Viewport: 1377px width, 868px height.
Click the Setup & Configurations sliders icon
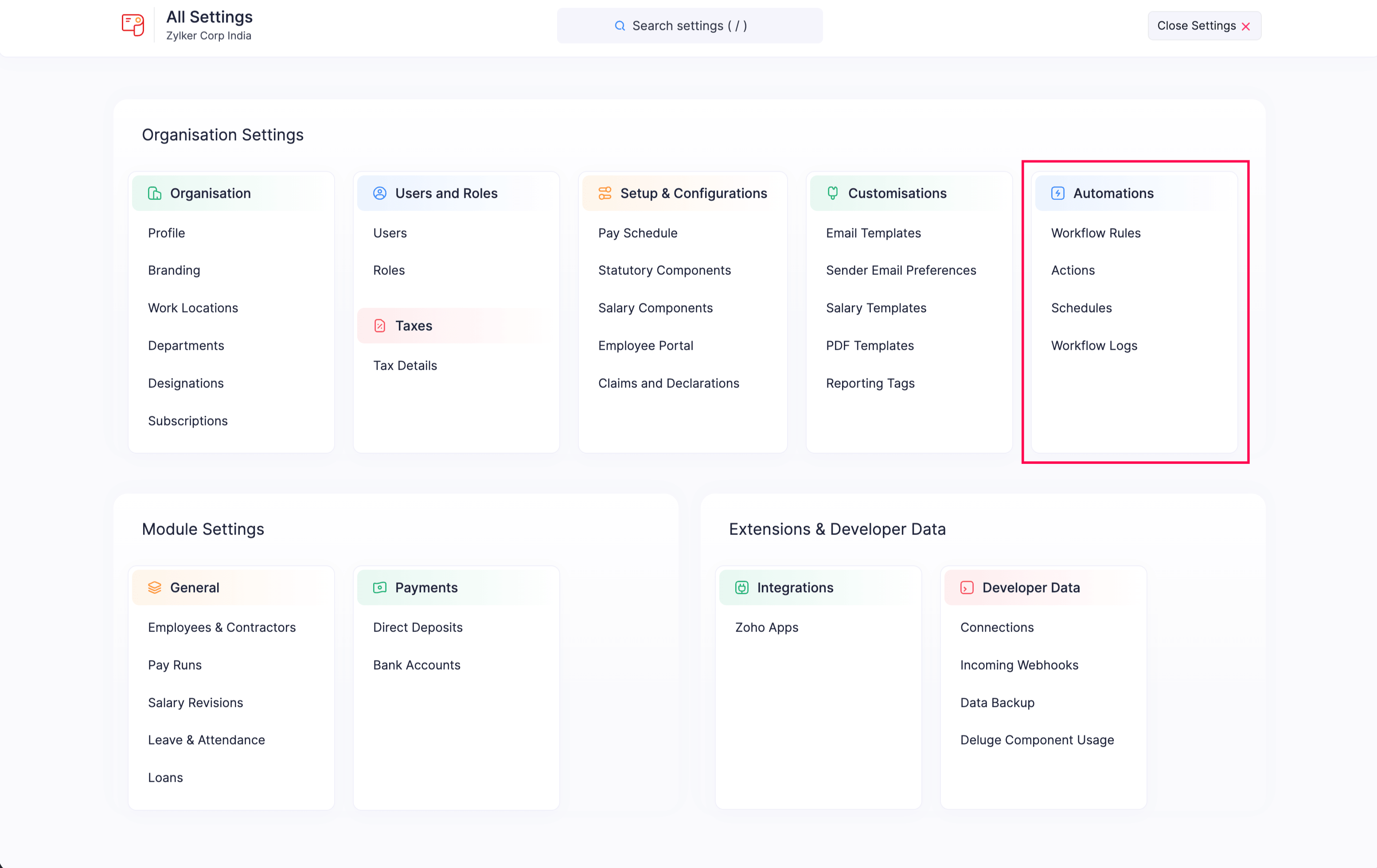coord(605,193)
